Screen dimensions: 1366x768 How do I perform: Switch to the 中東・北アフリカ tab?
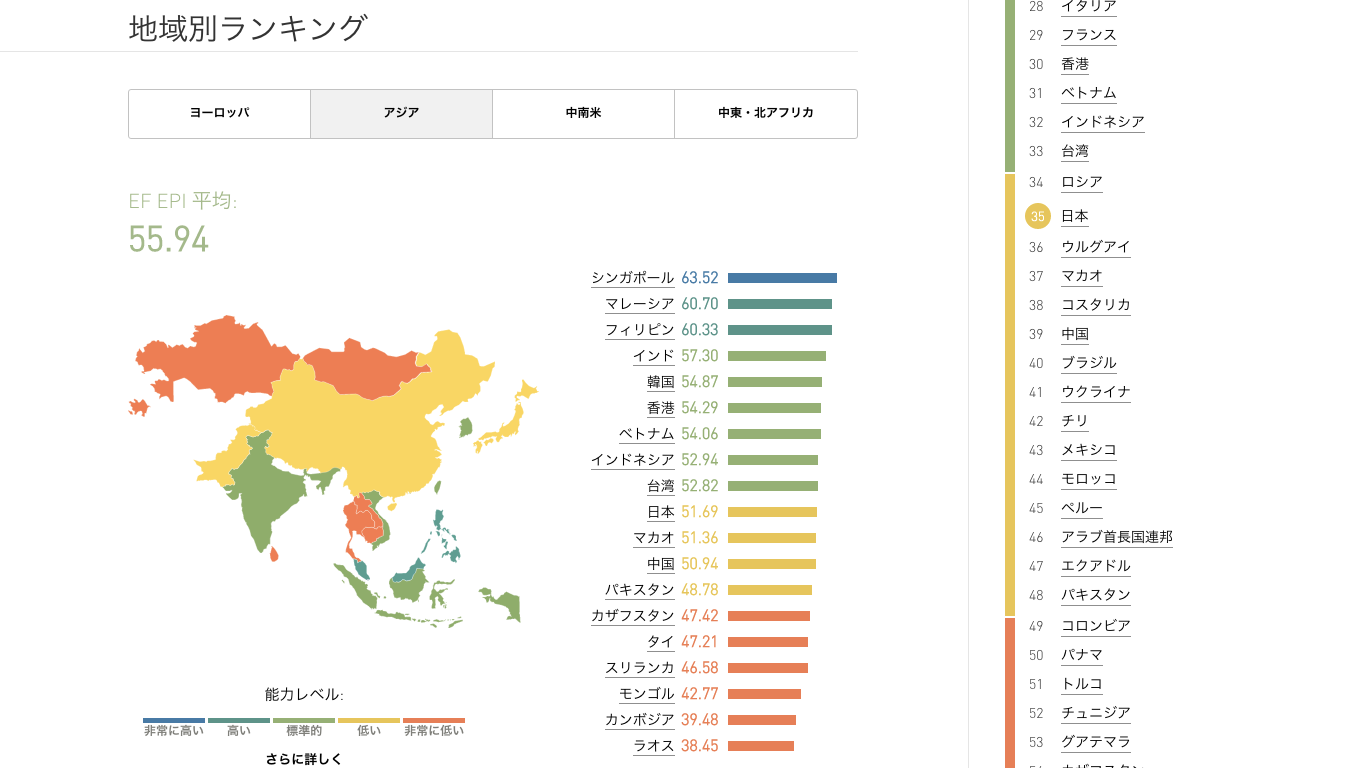pos(766,114)
